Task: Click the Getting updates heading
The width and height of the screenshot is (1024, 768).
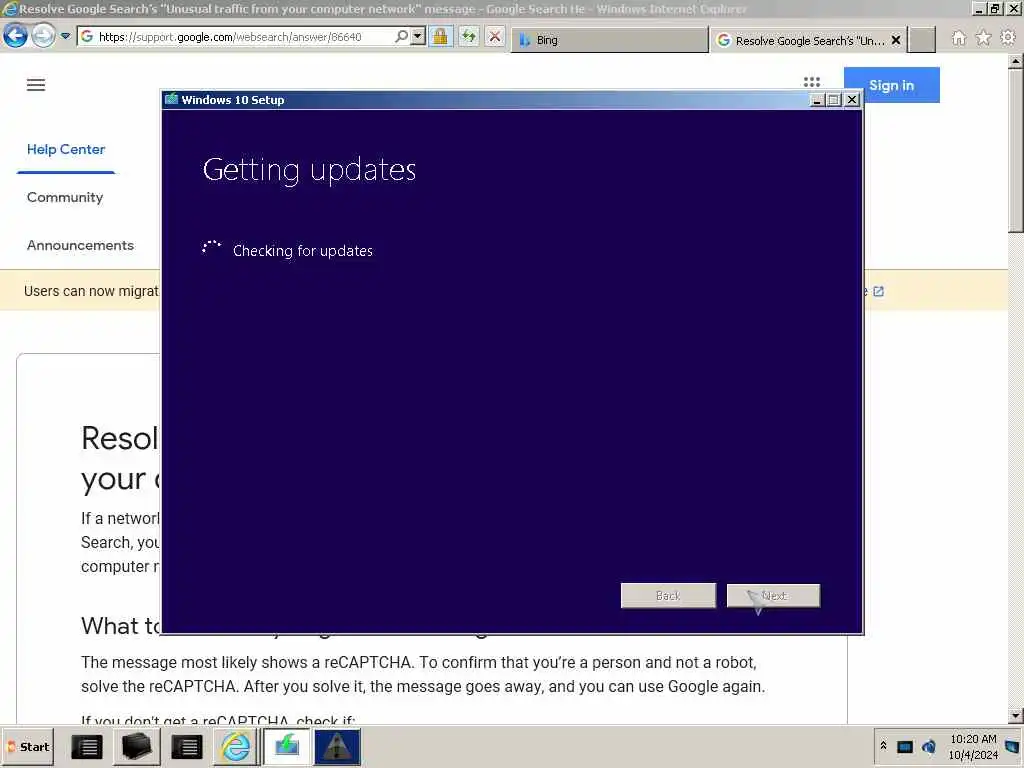Action: 309,170
